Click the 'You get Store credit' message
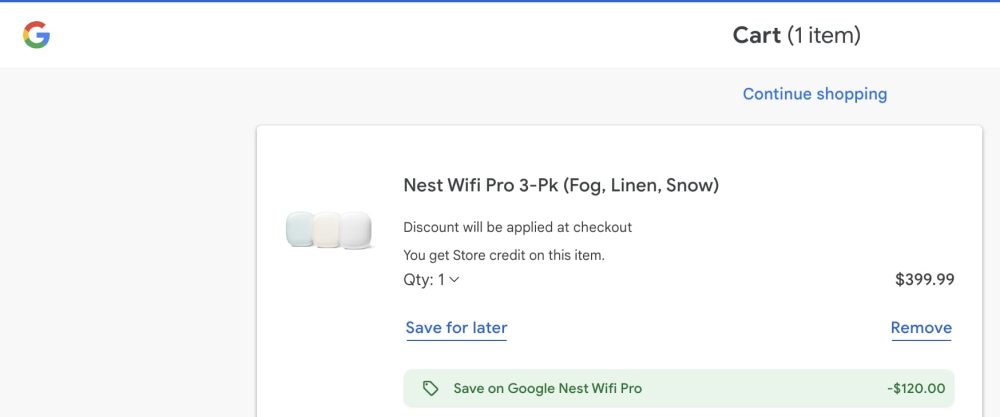This screenshot has width=1000, height=417. click(504, 255)
